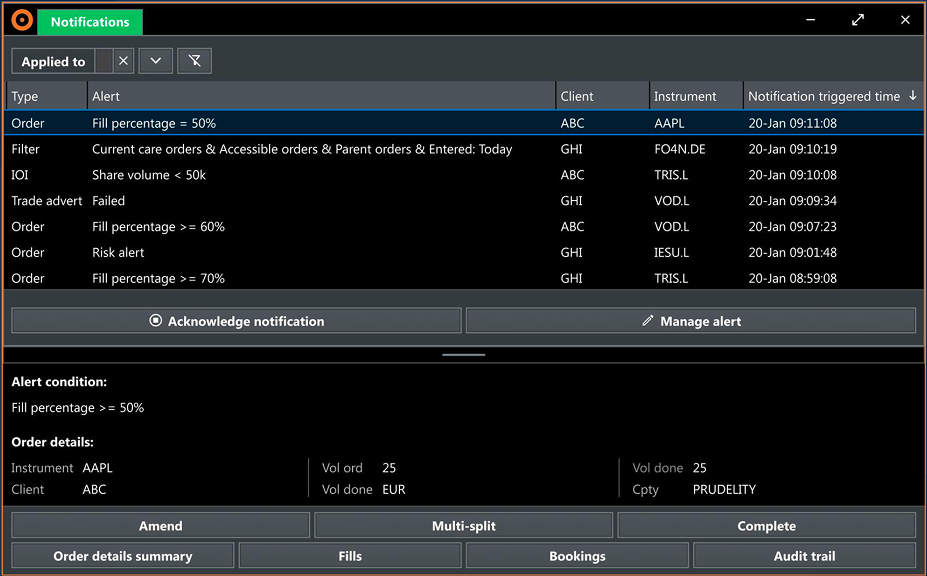Viewport: 927px width, 576px height.
Task: Select the Risk alert row for IESU.L
Action: tap(300, 252)
